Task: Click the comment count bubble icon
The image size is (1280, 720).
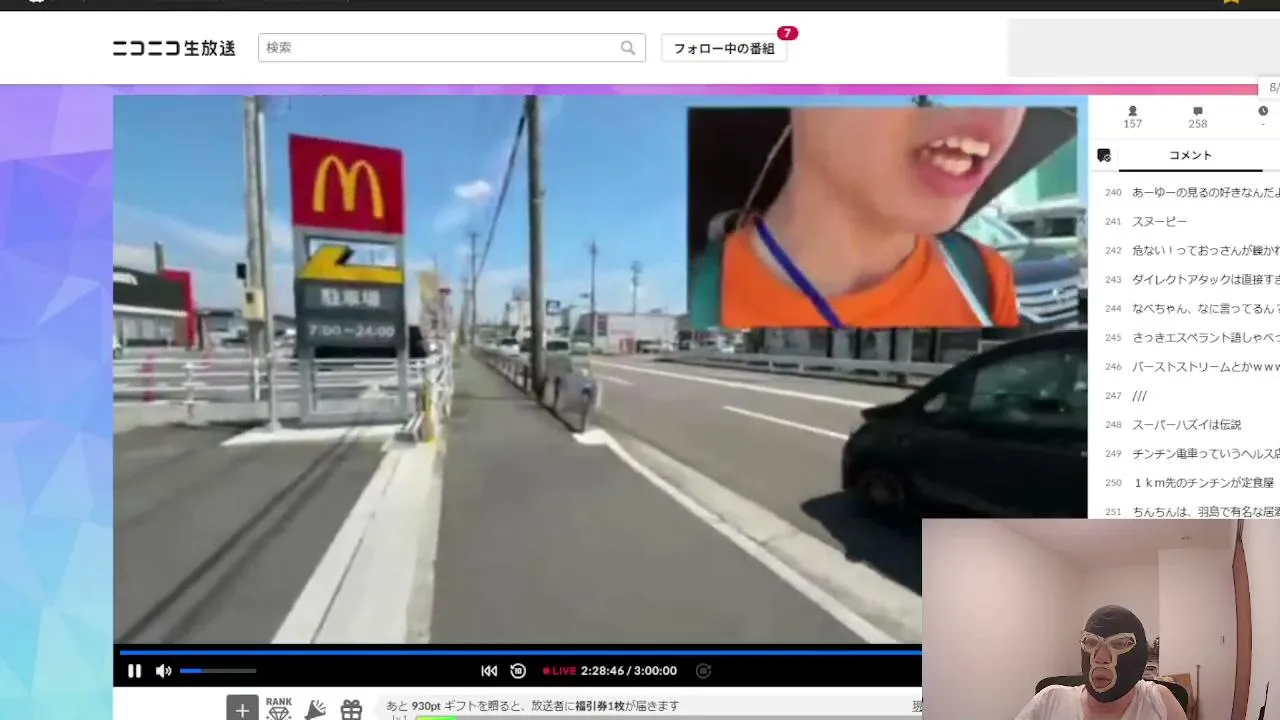Action: click(x=1198, y=111)
